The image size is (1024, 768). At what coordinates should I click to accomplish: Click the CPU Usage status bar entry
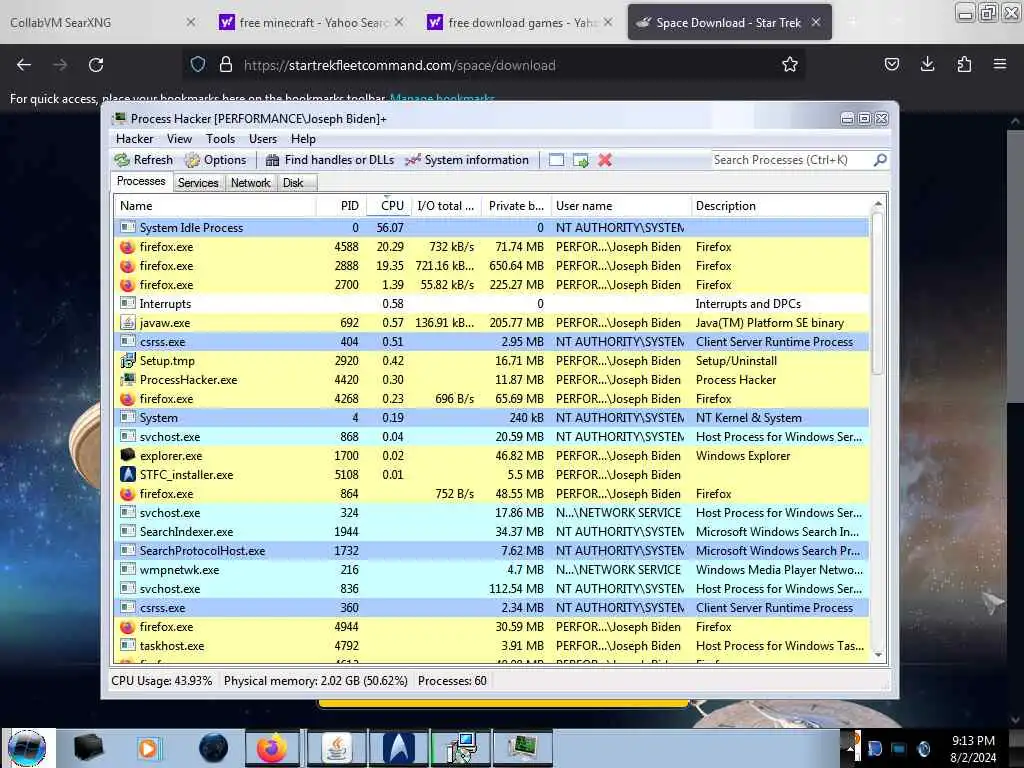tap(161, 680)
